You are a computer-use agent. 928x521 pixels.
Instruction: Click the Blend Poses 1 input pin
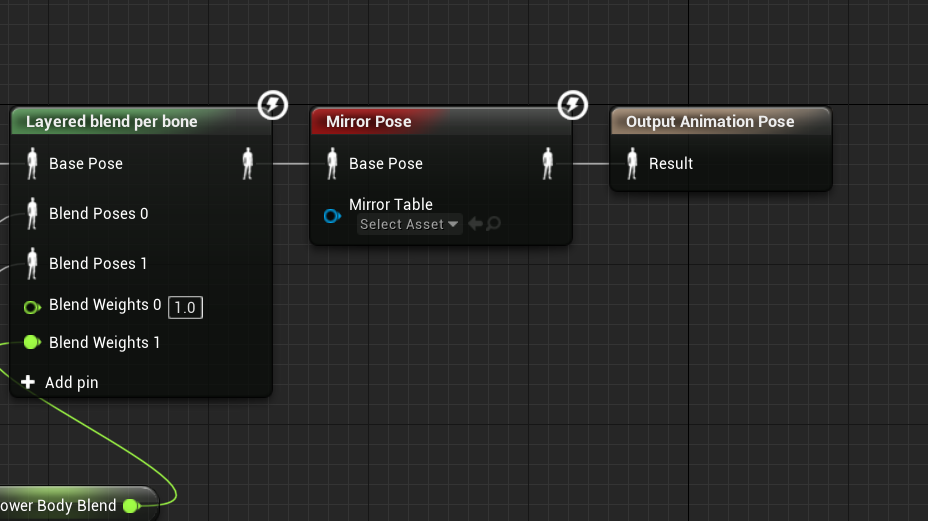tap(33, 263)
